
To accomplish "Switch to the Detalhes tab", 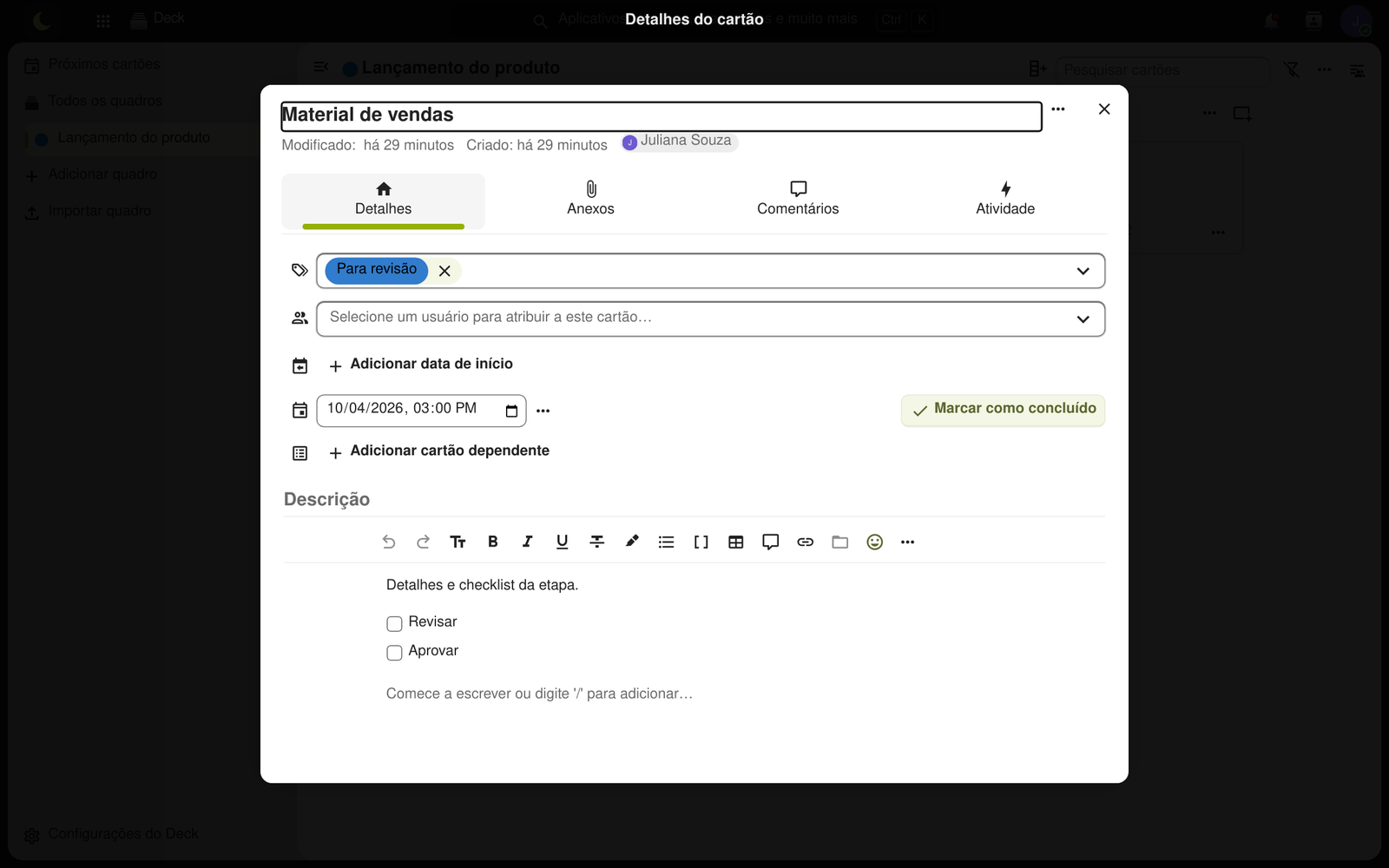I will click(x=383, y=201).
